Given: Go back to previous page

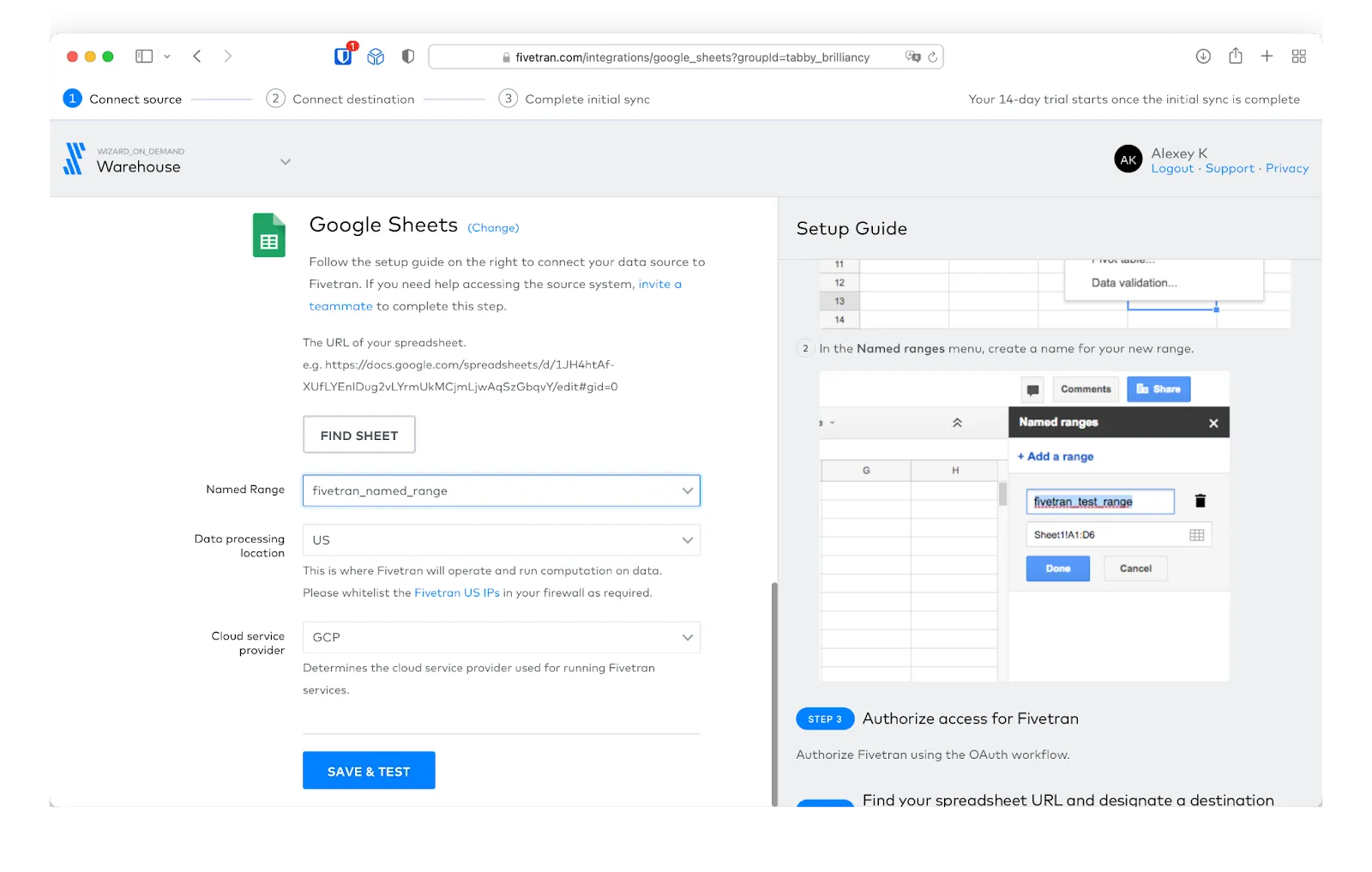Looking at the screenshot, I should [x=197, y=57].
